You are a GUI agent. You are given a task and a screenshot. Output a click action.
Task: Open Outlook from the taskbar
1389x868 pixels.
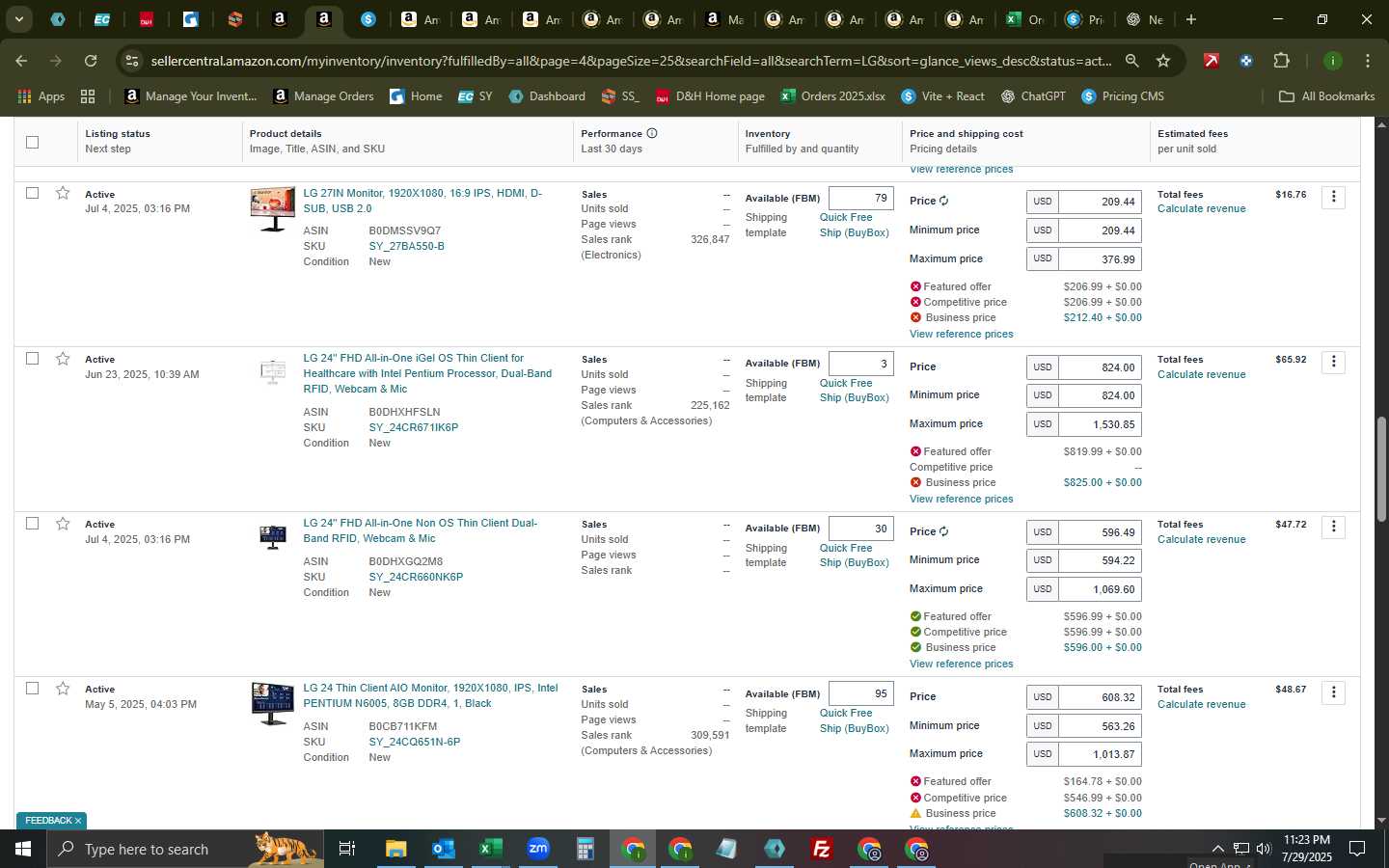443,849
